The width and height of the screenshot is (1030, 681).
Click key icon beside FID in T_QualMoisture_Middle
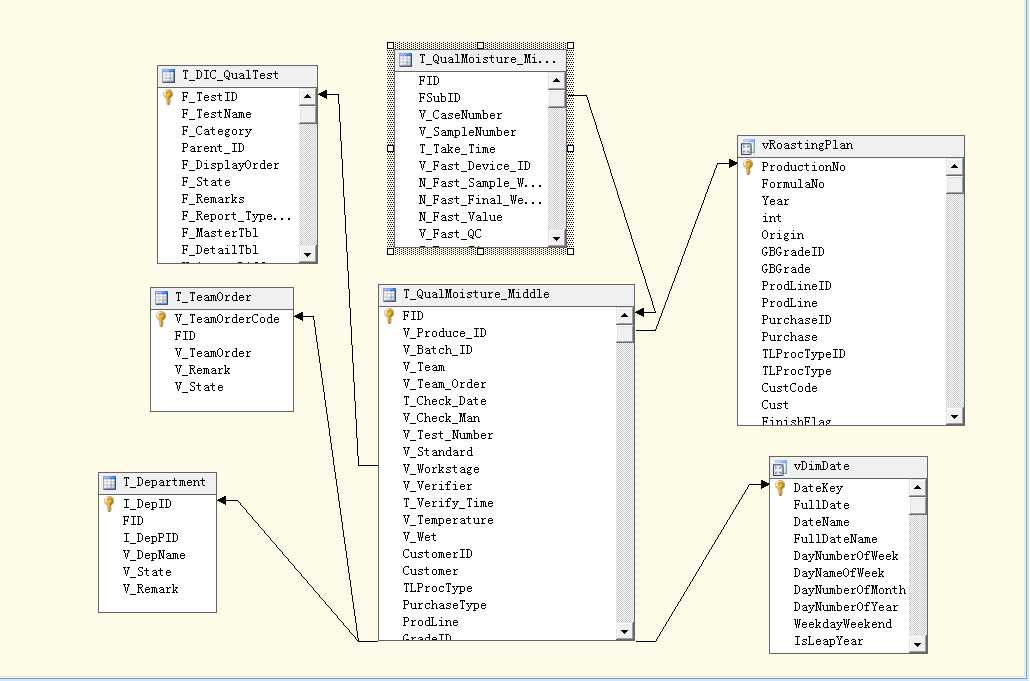tap(389, 316)
